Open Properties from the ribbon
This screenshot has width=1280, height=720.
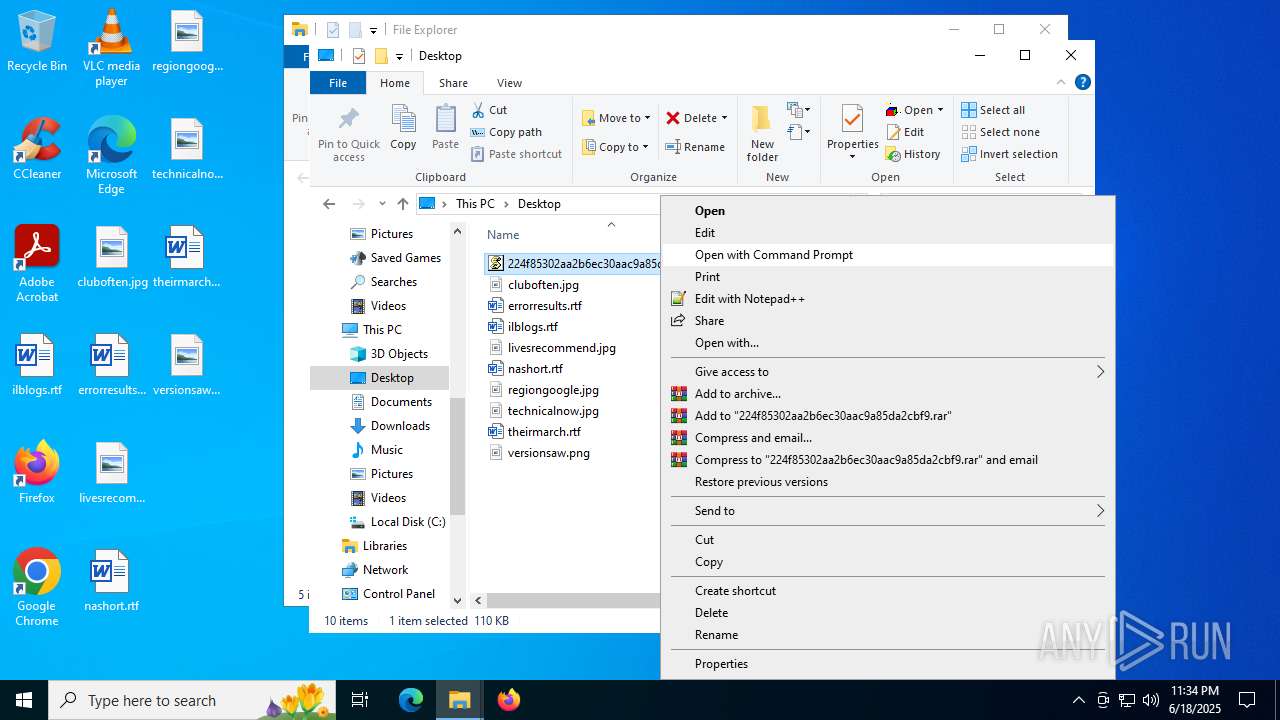[852, 132]
